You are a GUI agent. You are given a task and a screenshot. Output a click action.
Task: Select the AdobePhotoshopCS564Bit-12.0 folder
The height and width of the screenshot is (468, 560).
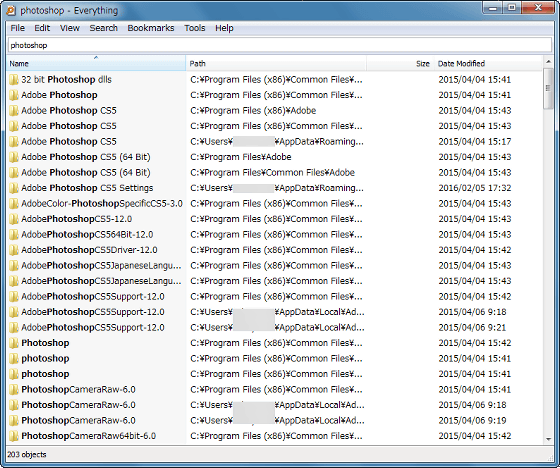click(87, 234)
